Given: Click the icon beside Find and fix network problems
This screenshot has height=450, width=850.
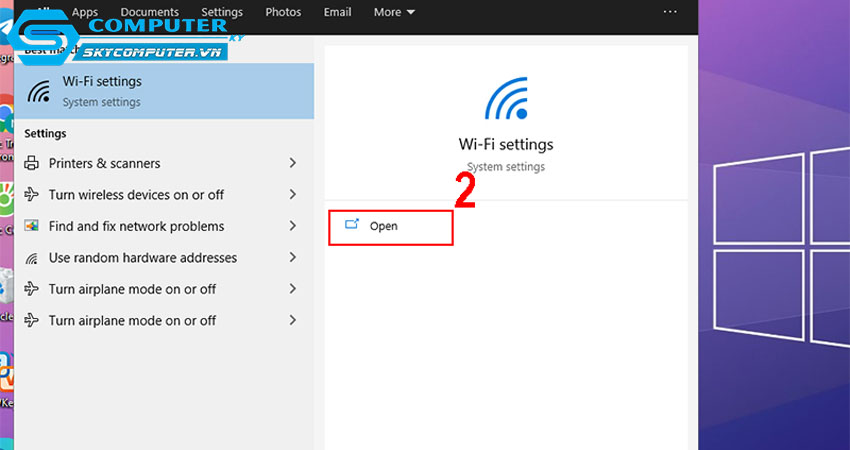Looking at the screenshot, I should click(31, 226).
